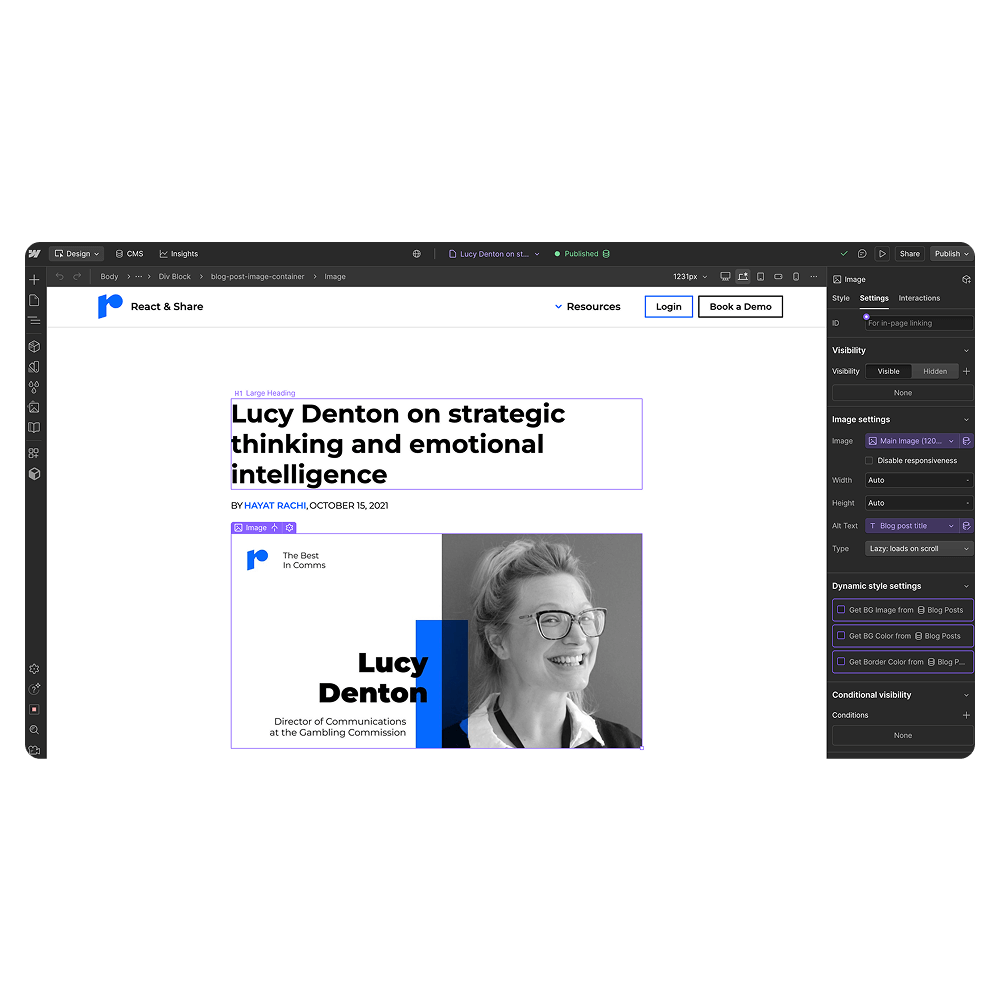Open the Main Image dropdown
Viewport: 1000px width, 1000px height.
[912, 440]
